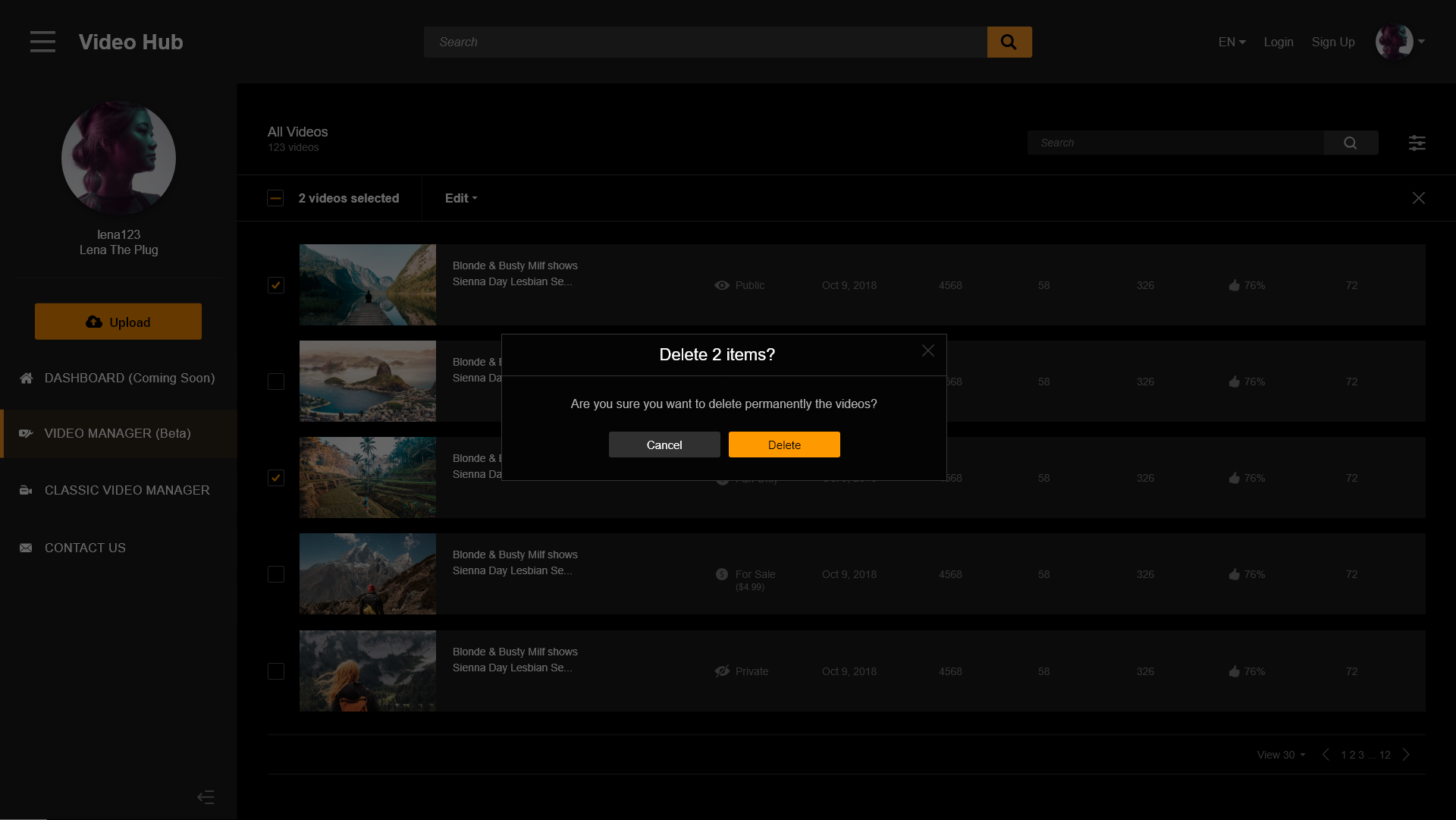This screenshot has height=820, width=1456.
Task: Click the sidebar profile picture of lena123
Action: (118, 158)
